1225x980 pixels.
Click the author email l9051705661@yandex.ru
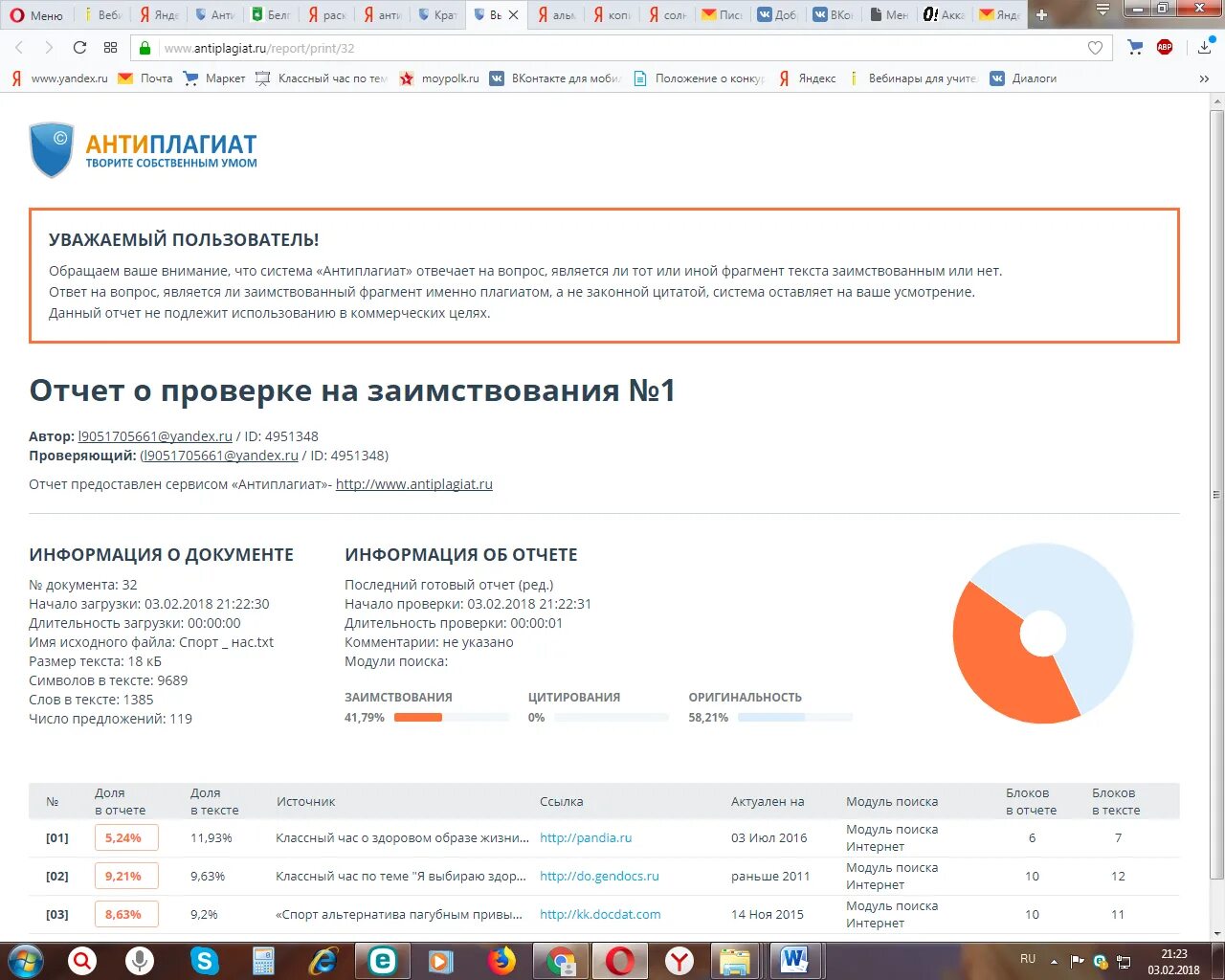click(155, 436)
